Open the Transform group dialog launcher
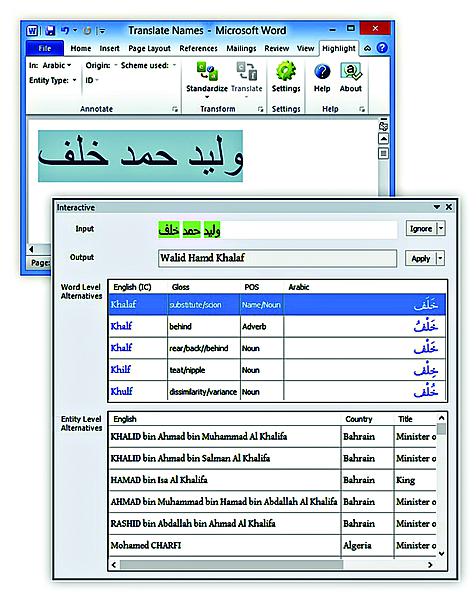The width and height of the screenshot is (476, 600). [x=261, y=109]
